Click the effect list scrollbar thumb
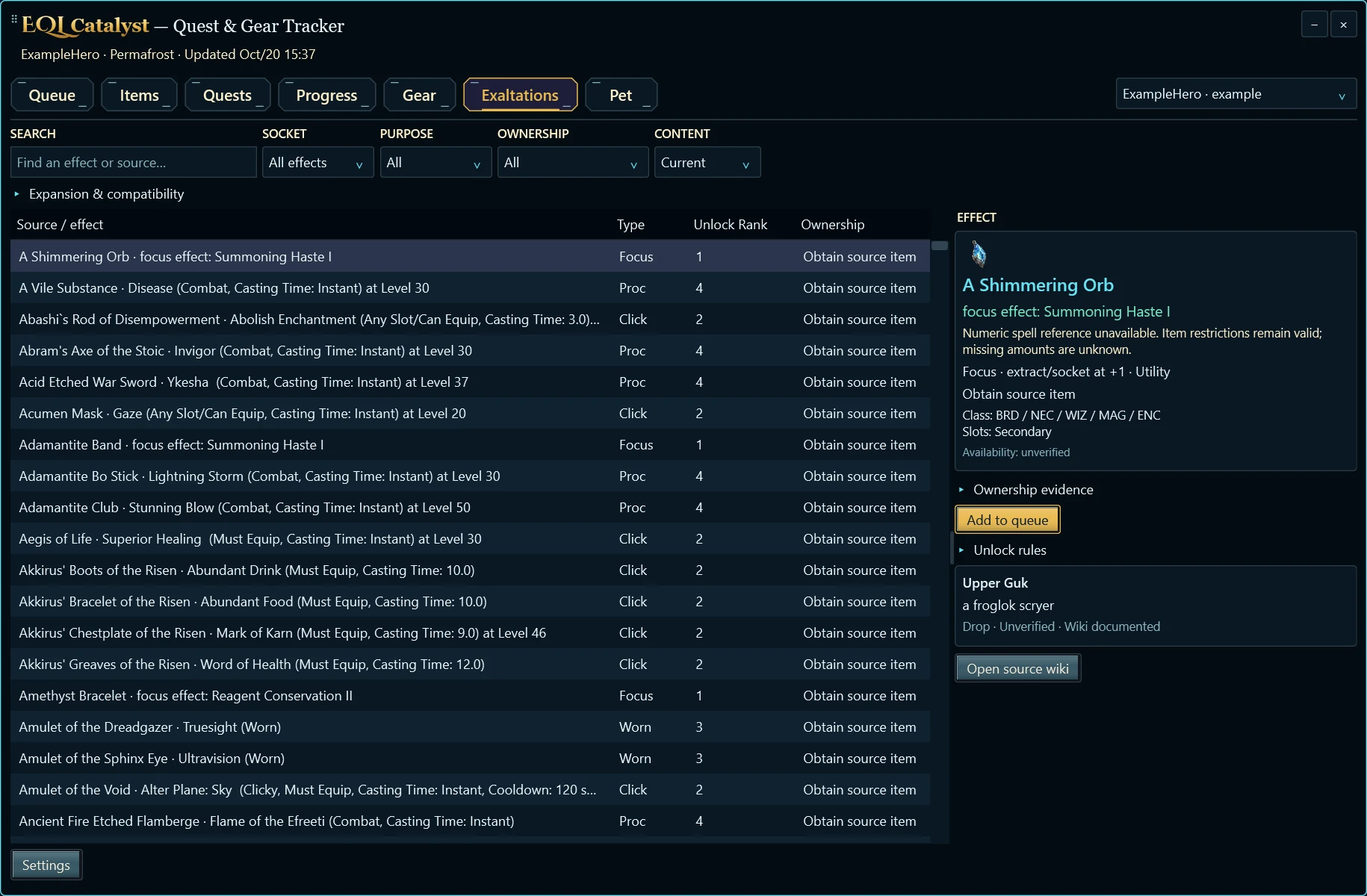The height and width of the screenshot is (896, 1367). coord(940,246)
